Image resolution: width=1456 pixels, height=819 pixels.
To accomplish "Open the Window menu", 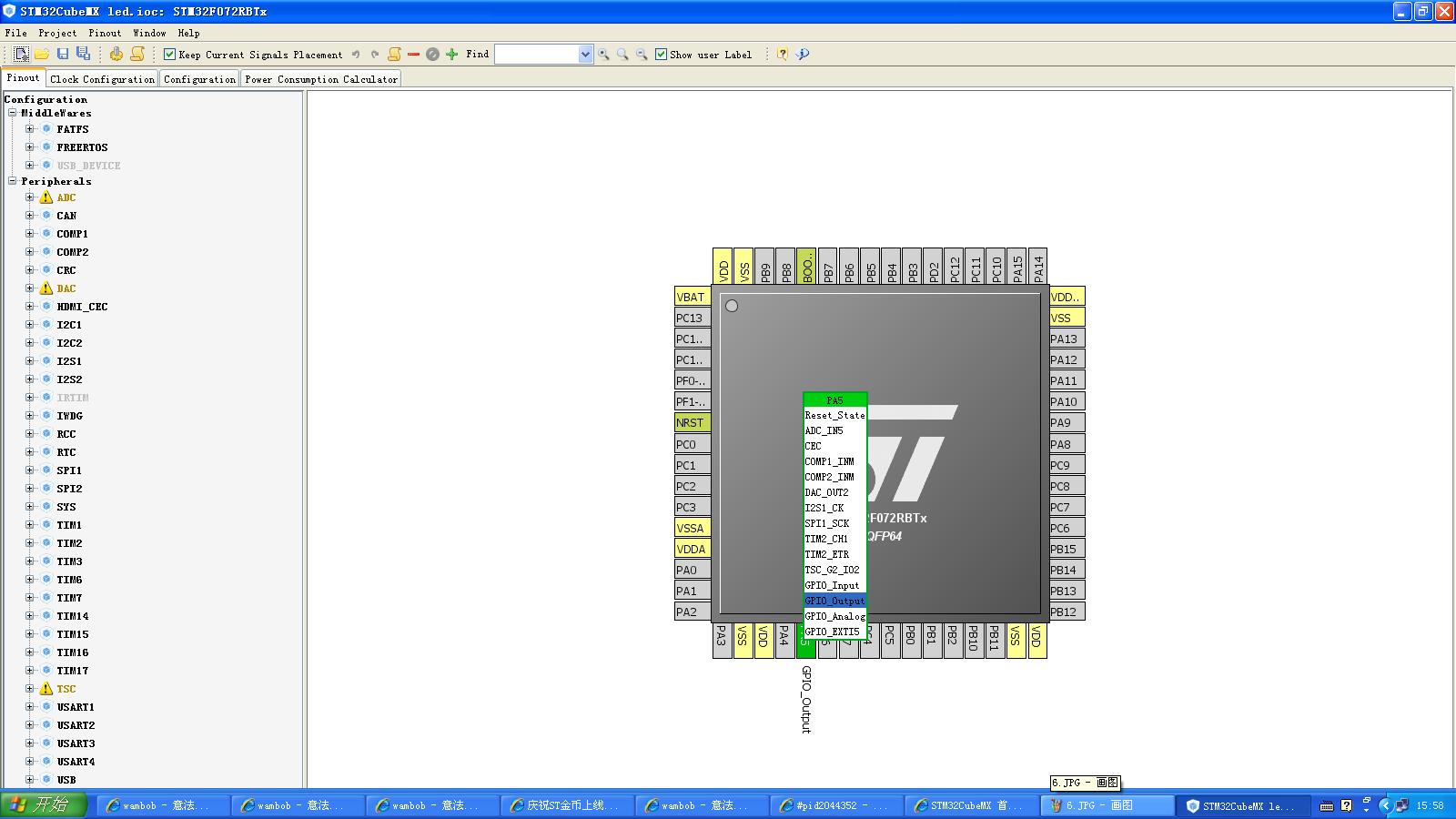I will [x=149, y=33].
